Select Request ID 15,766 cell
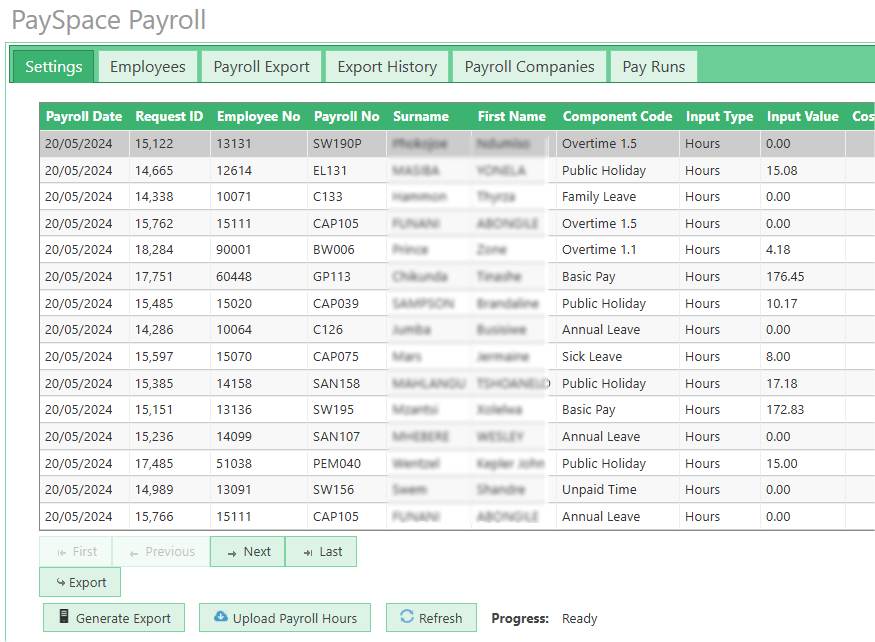 pyautogui.click(x=170, y=516)
